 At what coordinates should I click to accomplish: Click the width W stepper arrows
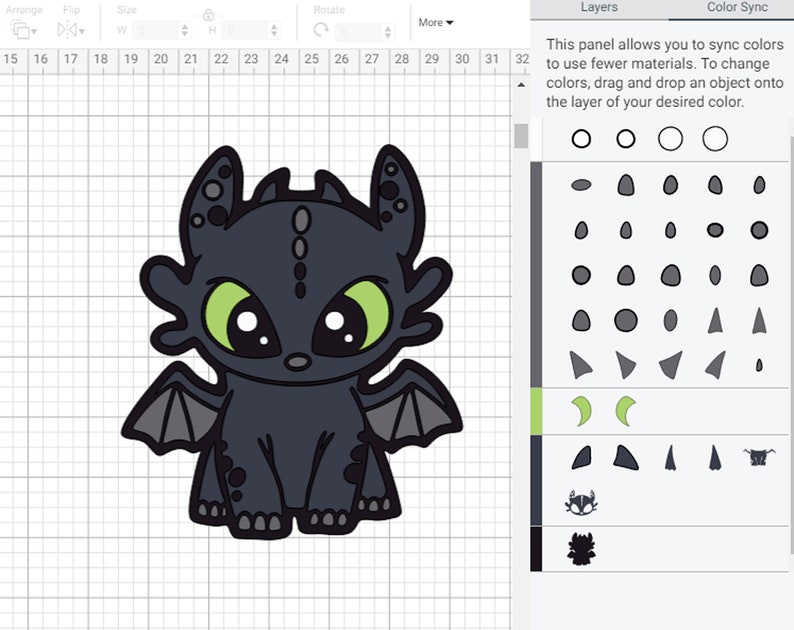[185, 30]
